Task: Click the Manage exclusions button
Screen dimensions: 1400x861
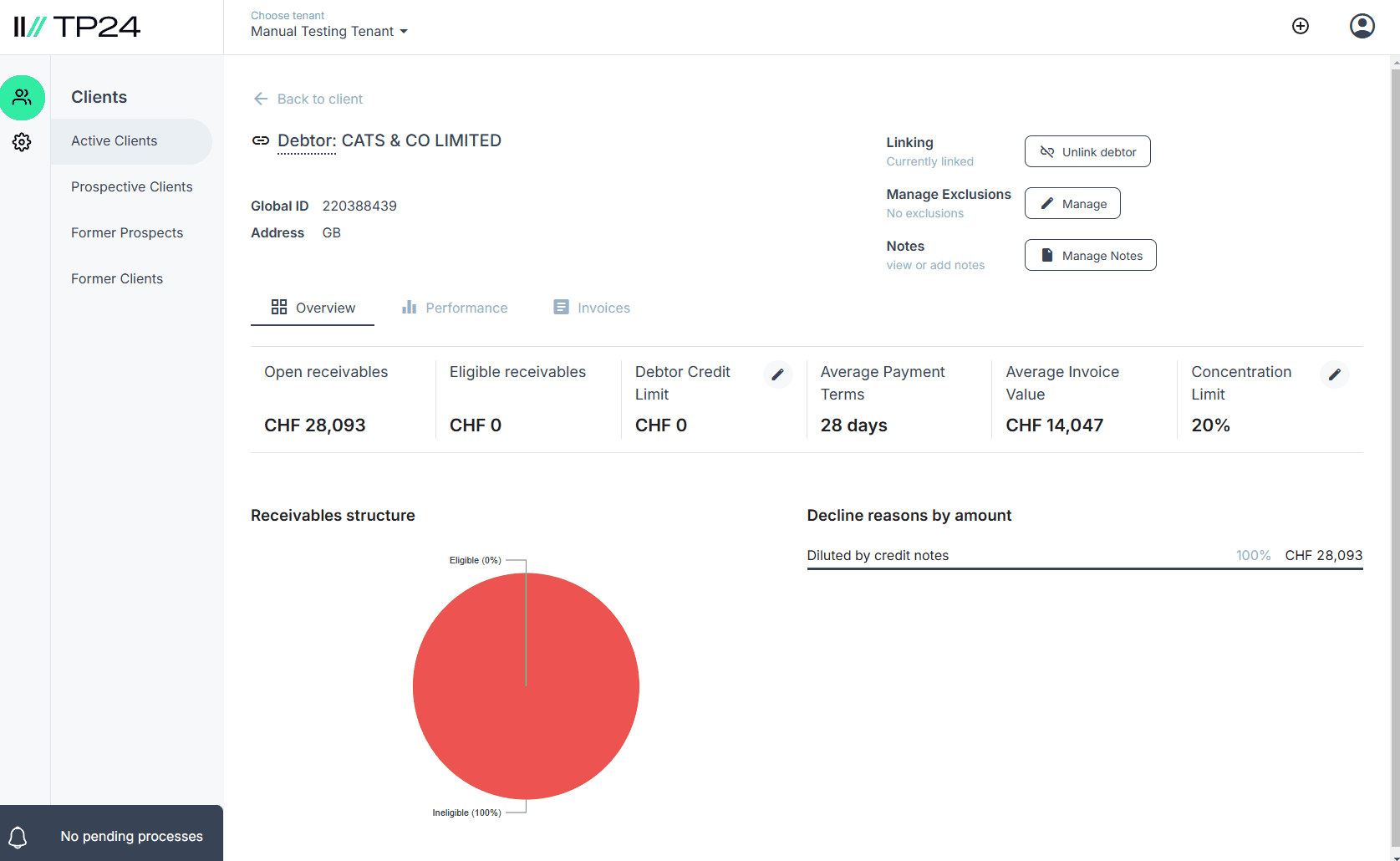Action: (x=1072, y=203)
